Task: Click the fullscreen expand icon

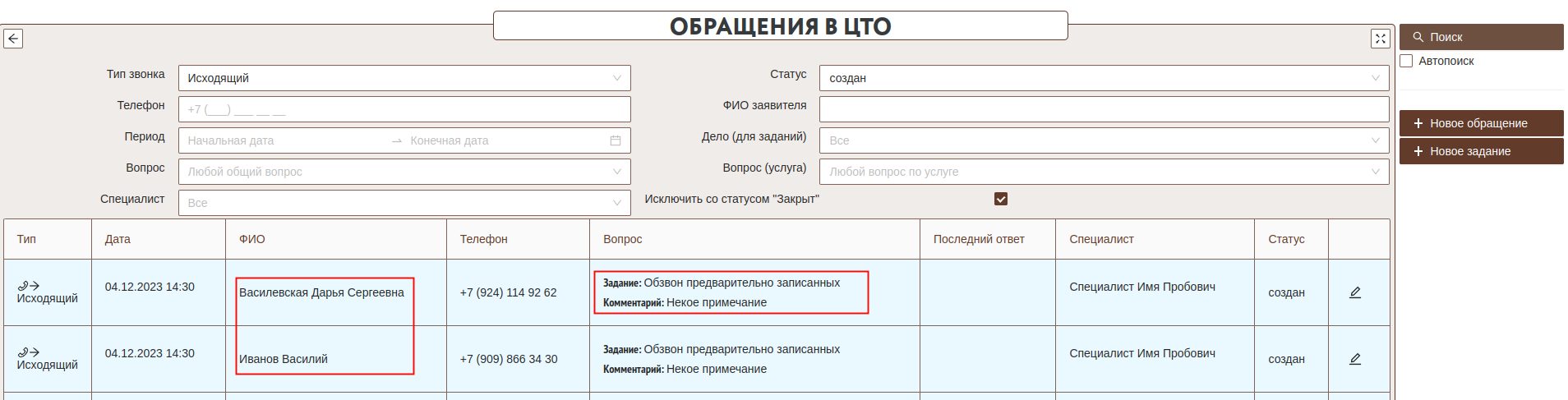Action: click(x=1380, y=39)
